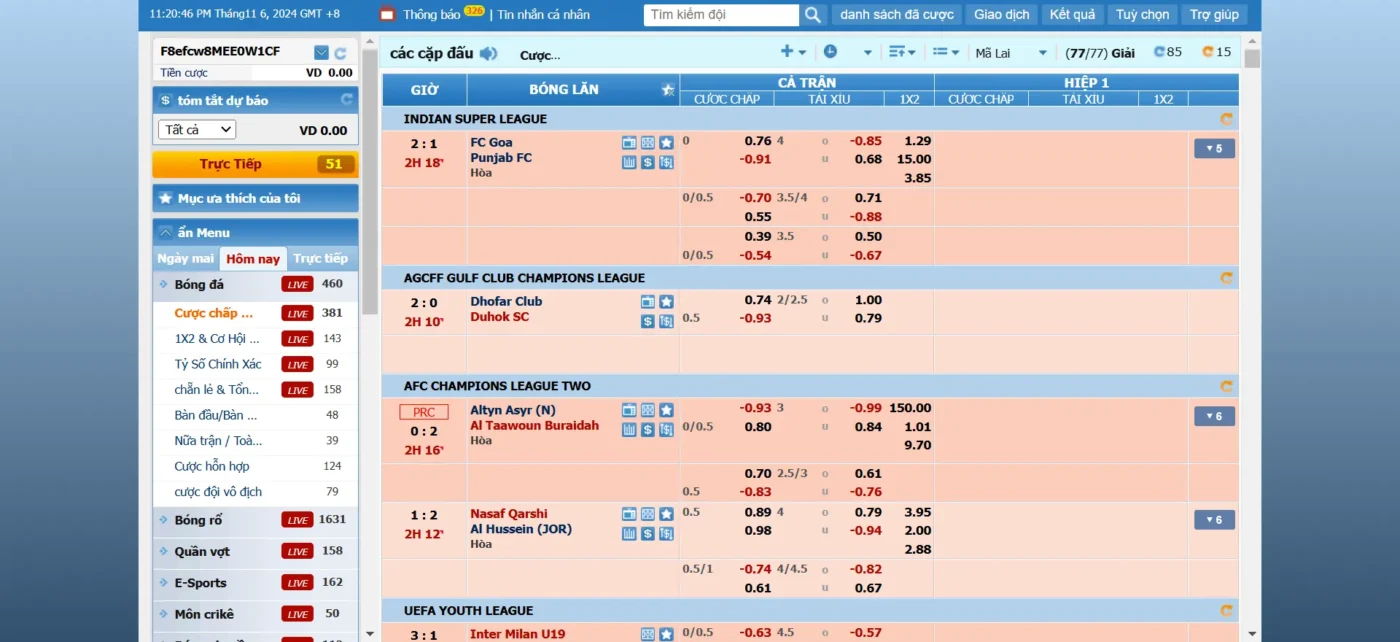
Task: Click the dollar icon for Dhofar Club match
Action: (x=648, y=321)
